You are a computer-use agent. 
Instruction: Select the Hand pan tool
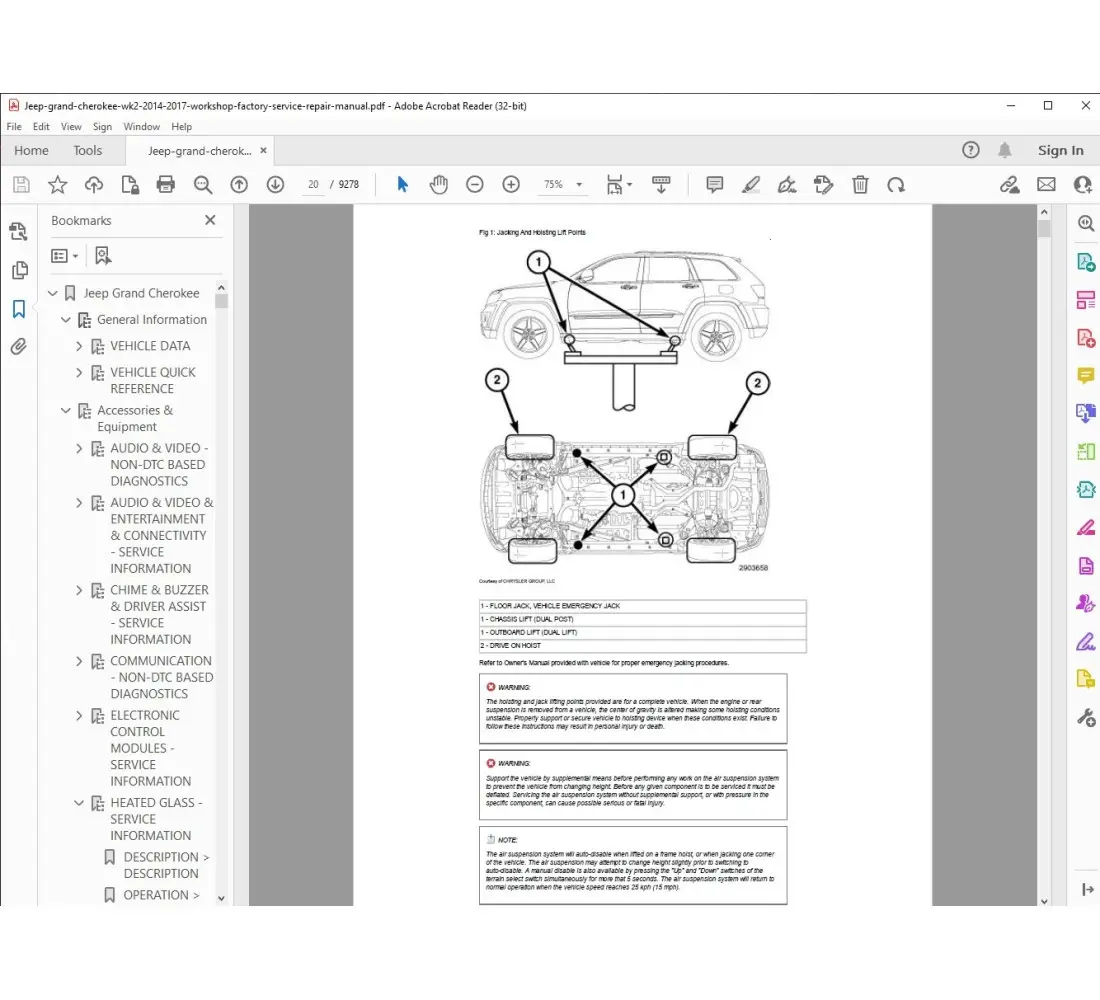(438, 184)
